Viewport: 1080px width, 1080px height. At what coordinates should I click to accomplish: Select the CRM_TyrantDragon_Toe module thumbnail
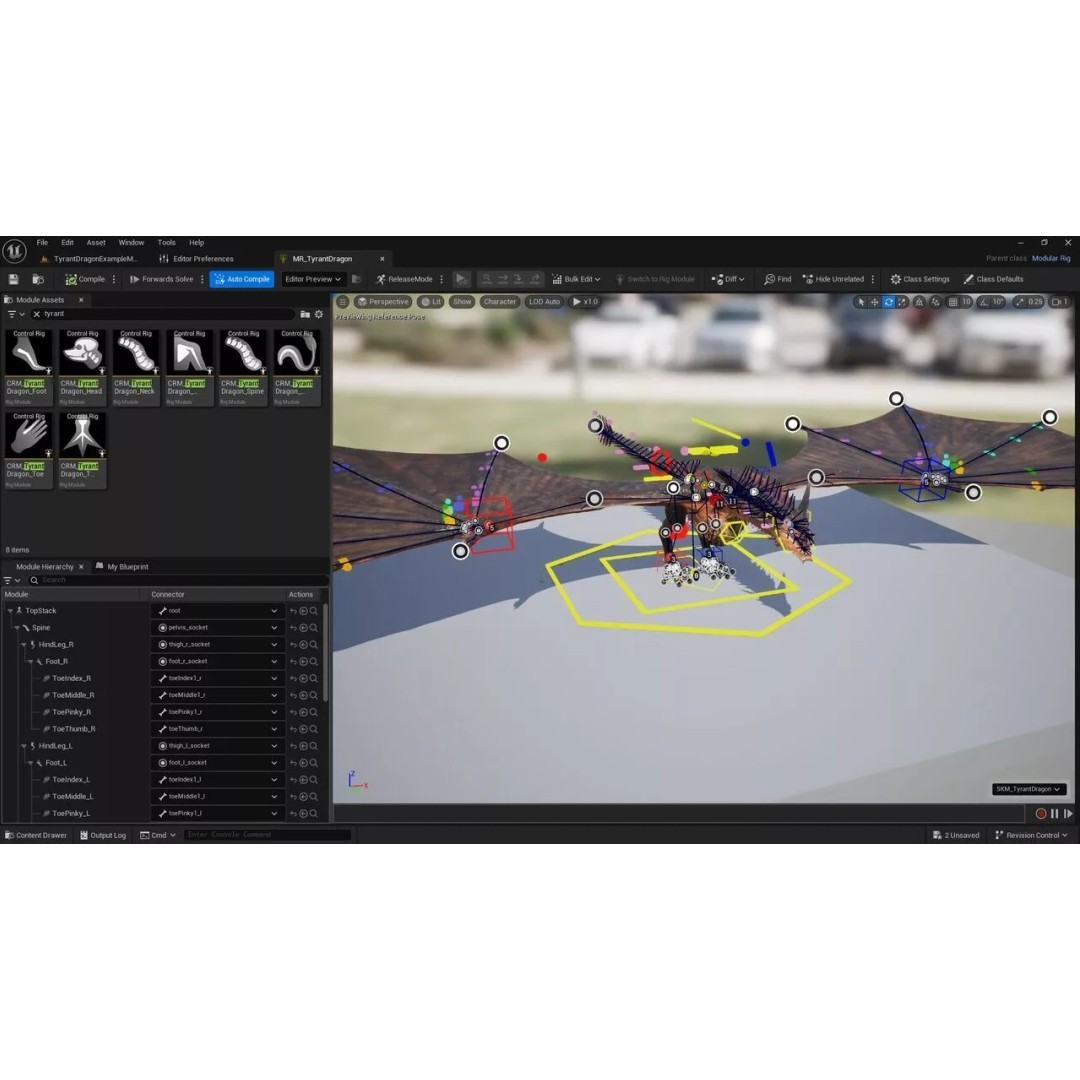pos(28,450)
